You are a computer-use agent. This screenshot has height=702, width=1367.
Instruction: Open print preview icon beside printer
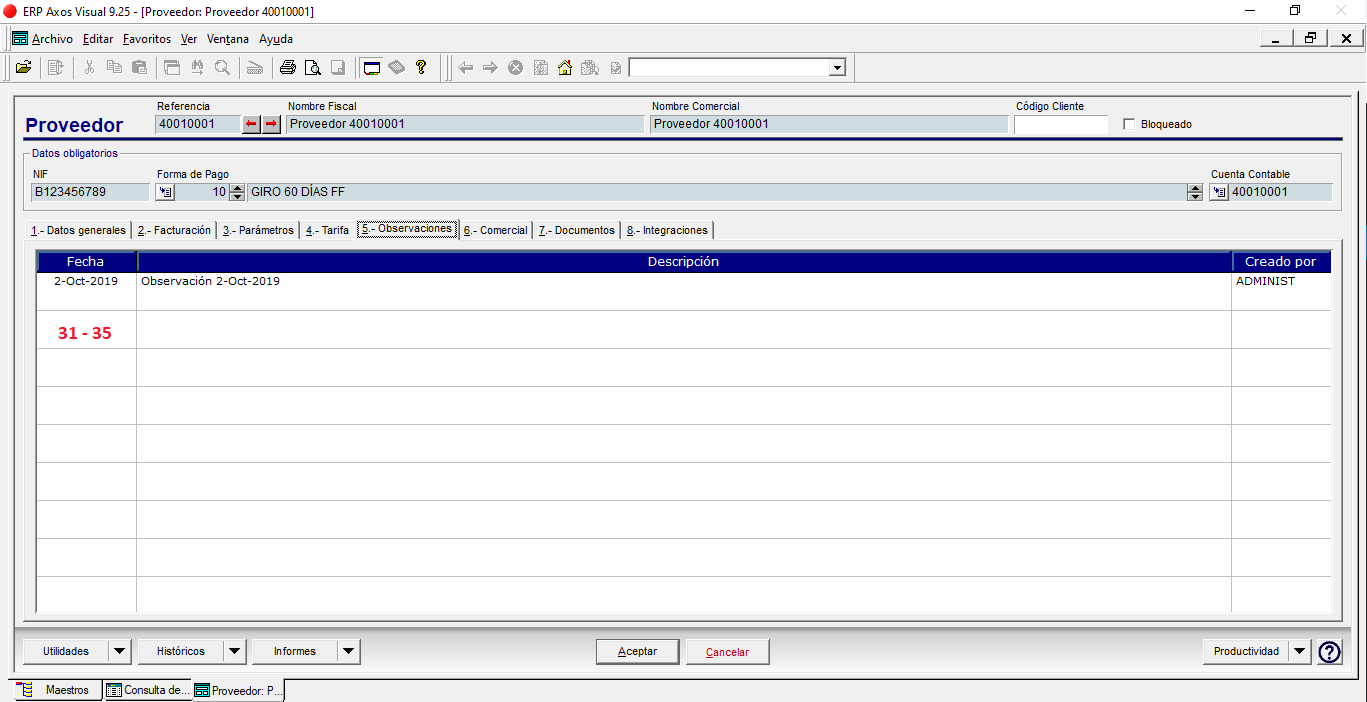[313, 68]
